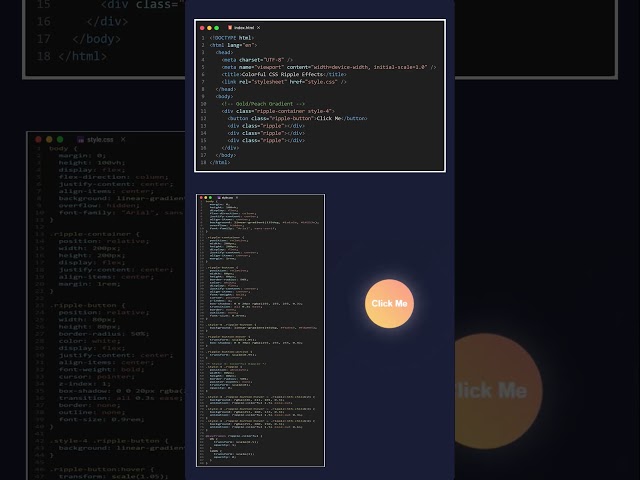Image resolution: width=640 pixels, height=480 pixels.
Task: Click '.ripple-button {' line in background style.css
Action: (x=87, y=306)
